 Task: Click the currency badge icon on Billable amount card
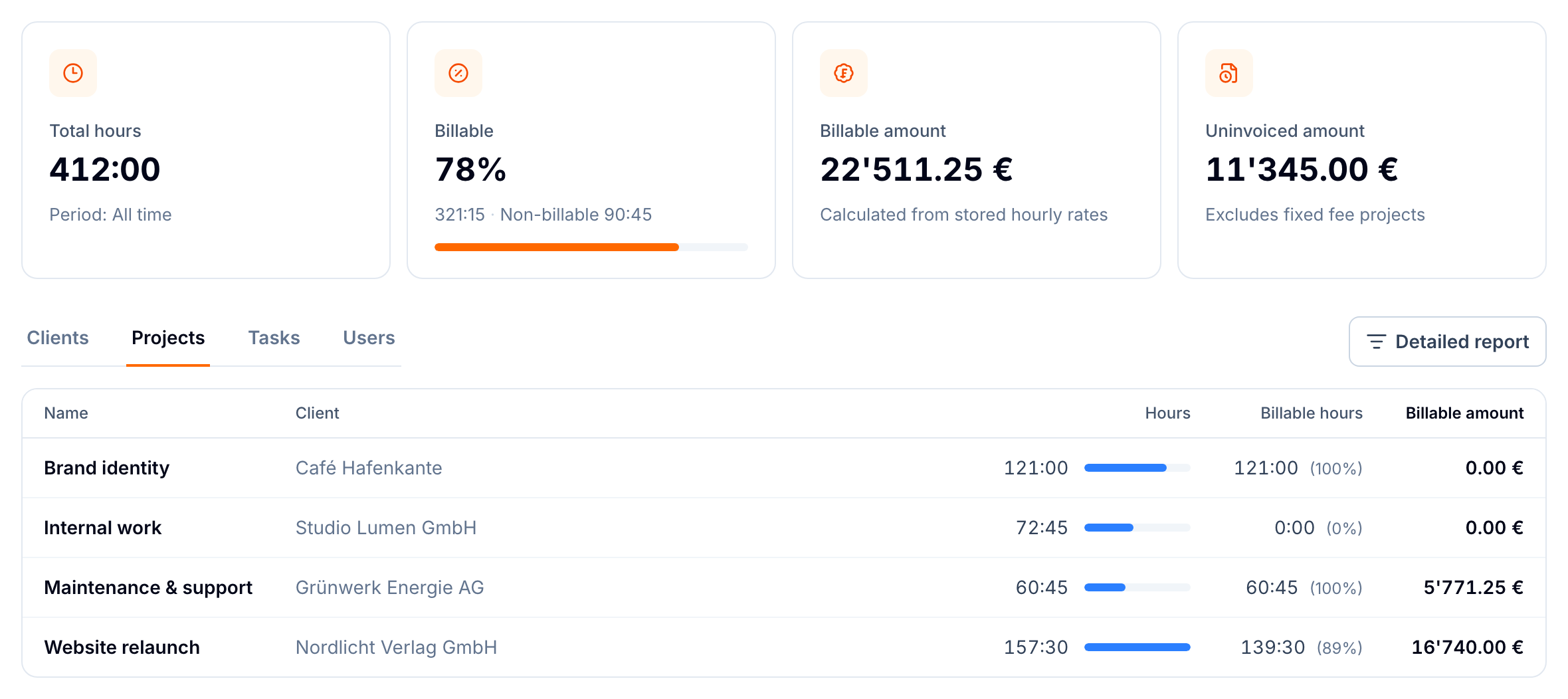(844, 73)
